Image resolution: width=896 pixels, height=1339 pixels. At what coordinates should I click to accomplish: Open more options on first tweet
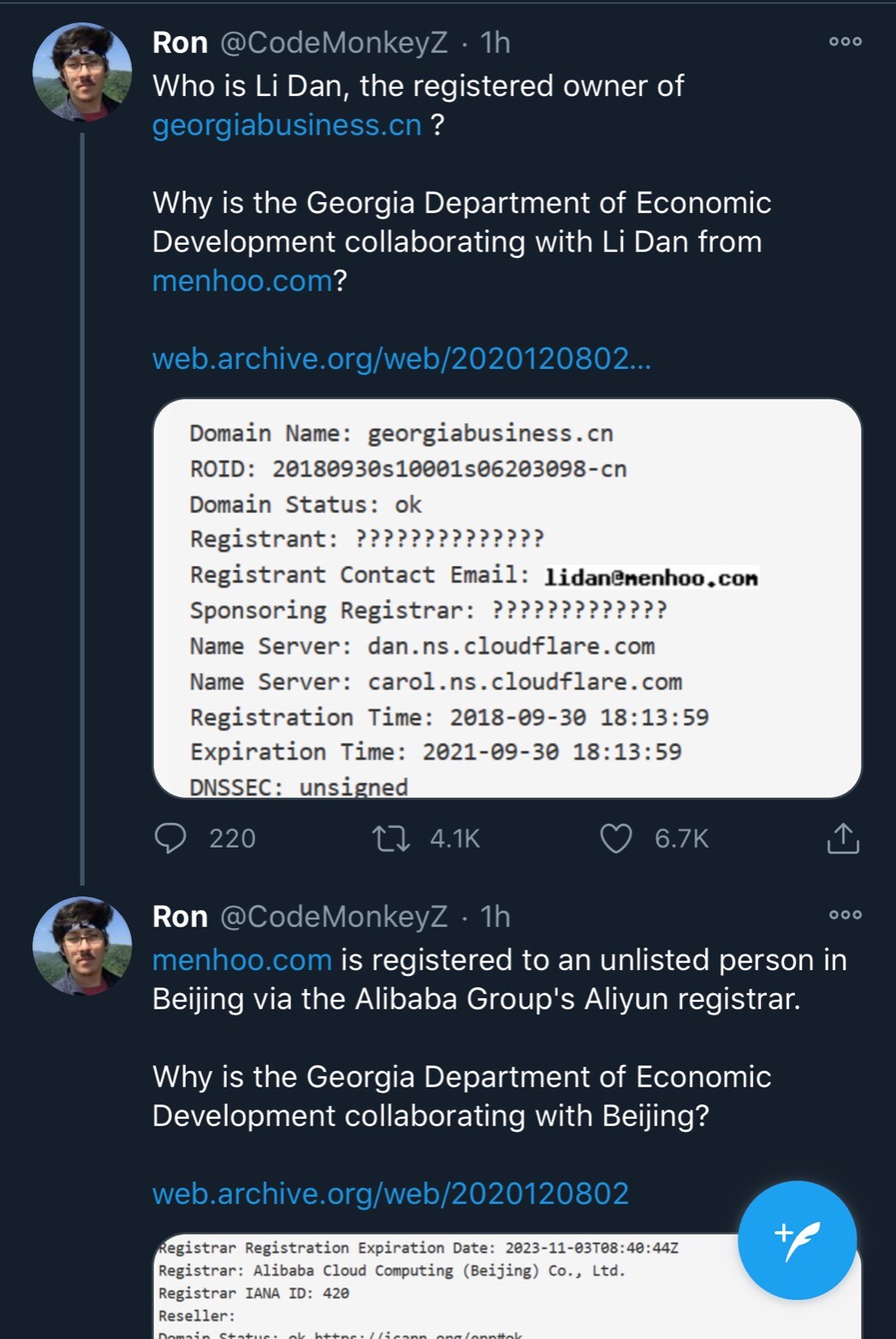tap(845, 41)
